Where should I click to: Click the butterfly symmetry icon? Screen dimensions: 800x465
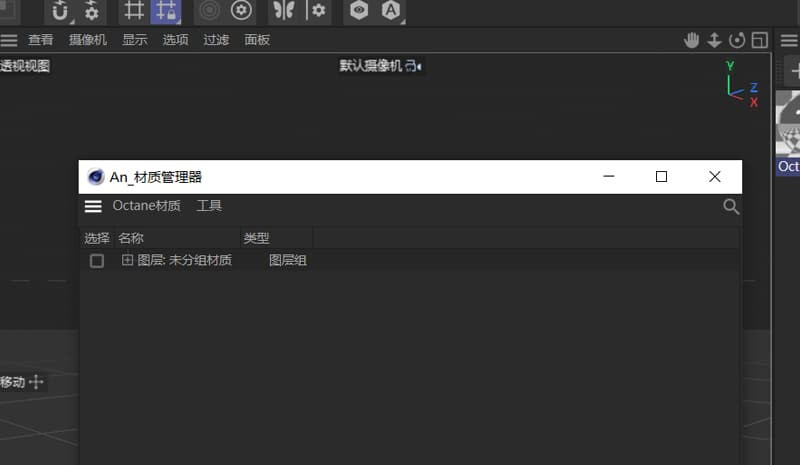pos(284,11)
